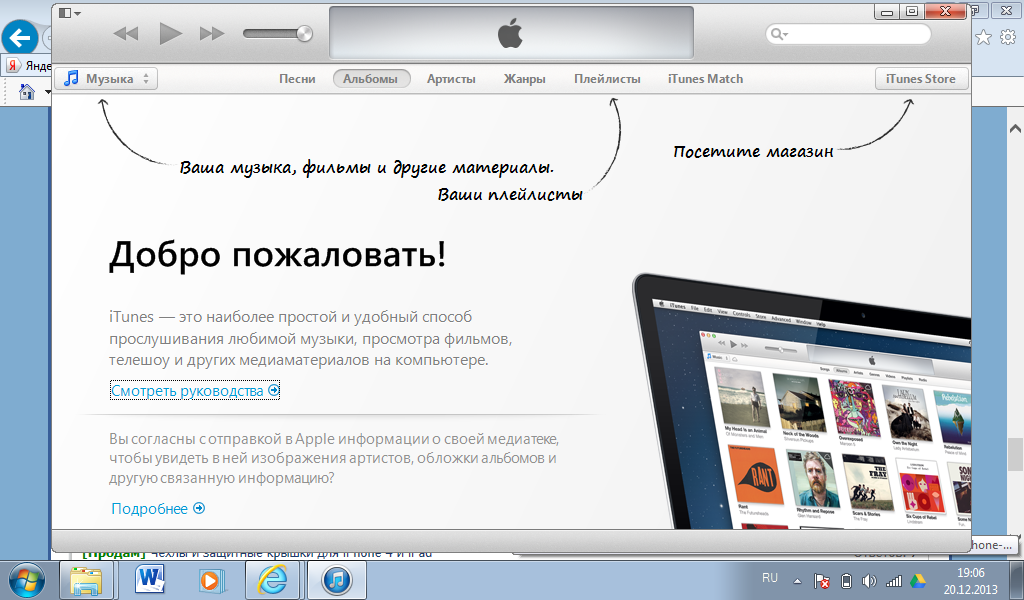Image resolution: width=1024 pixels, height=600 pixels.
Task: Start playback with the Play button
Action: tap(170, 33)
